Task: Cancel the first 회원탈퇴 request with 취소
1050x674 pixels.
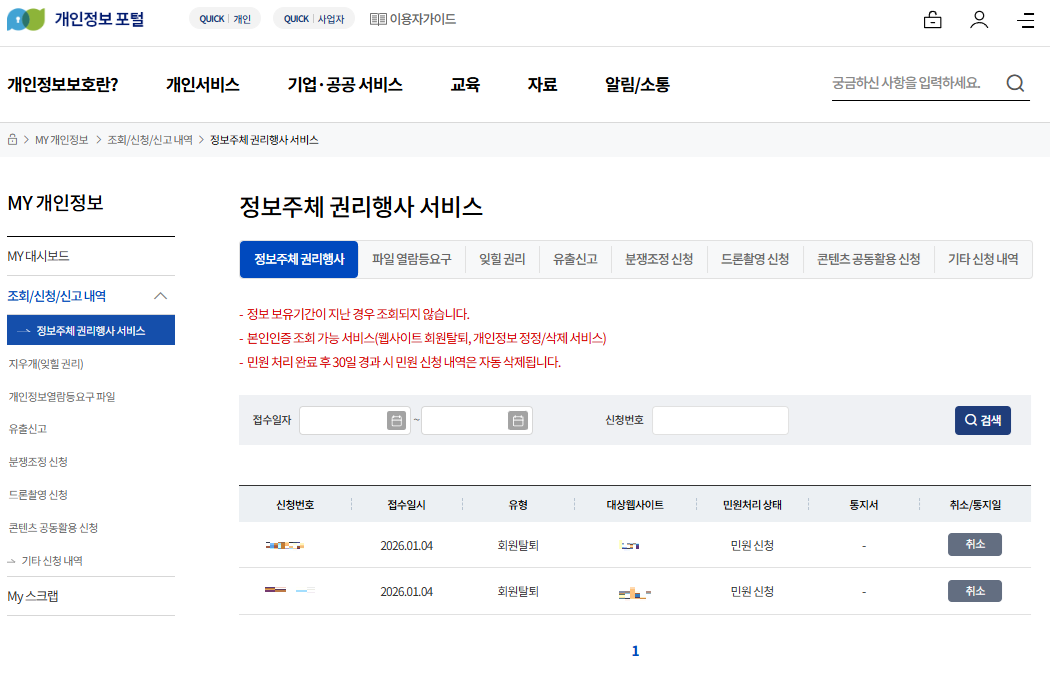Action: click(974, 544)
